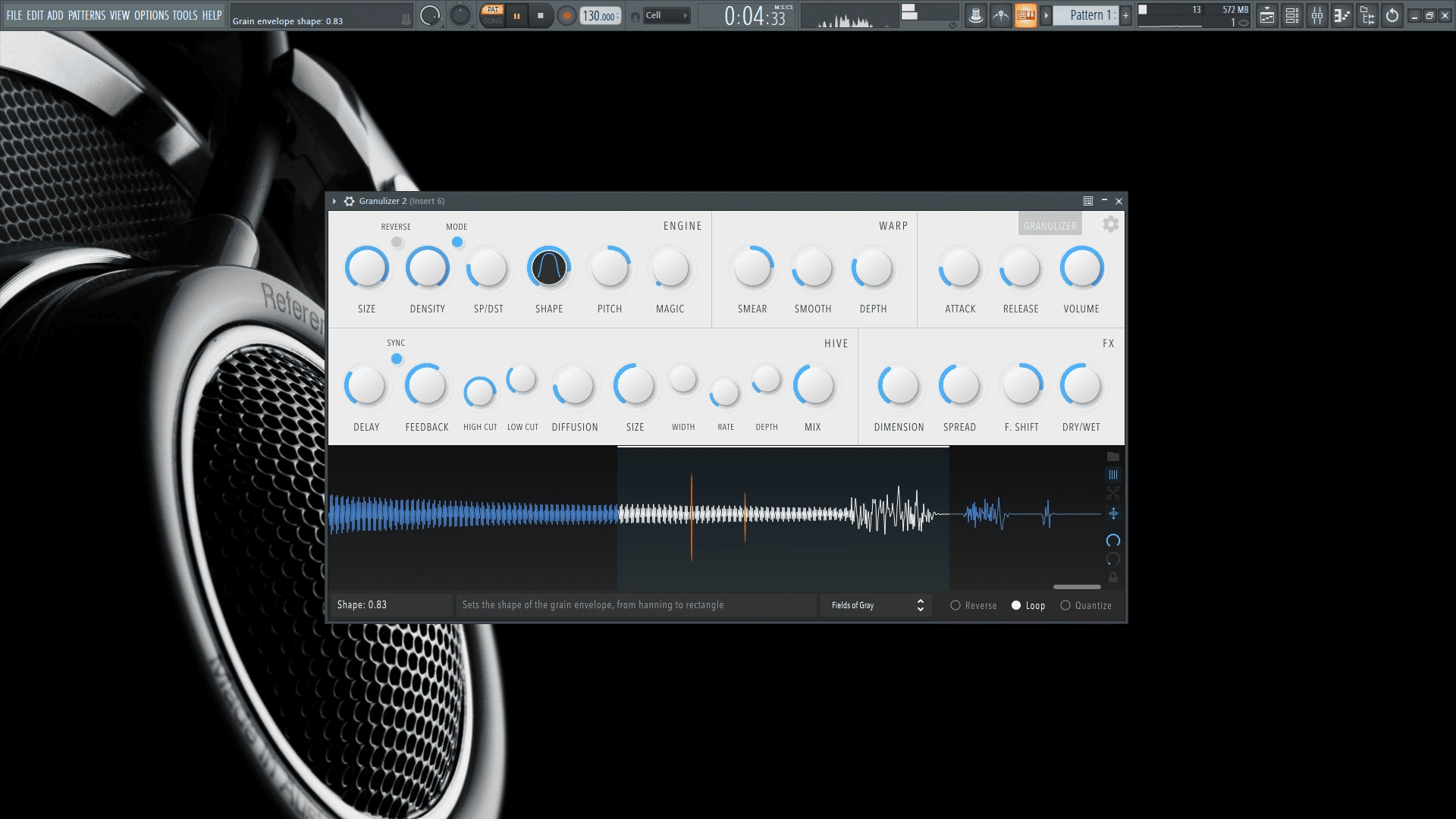Open the FILE menu
Image resolution: width=1456 pixels, height=819 pixels.
pos(14,15)
